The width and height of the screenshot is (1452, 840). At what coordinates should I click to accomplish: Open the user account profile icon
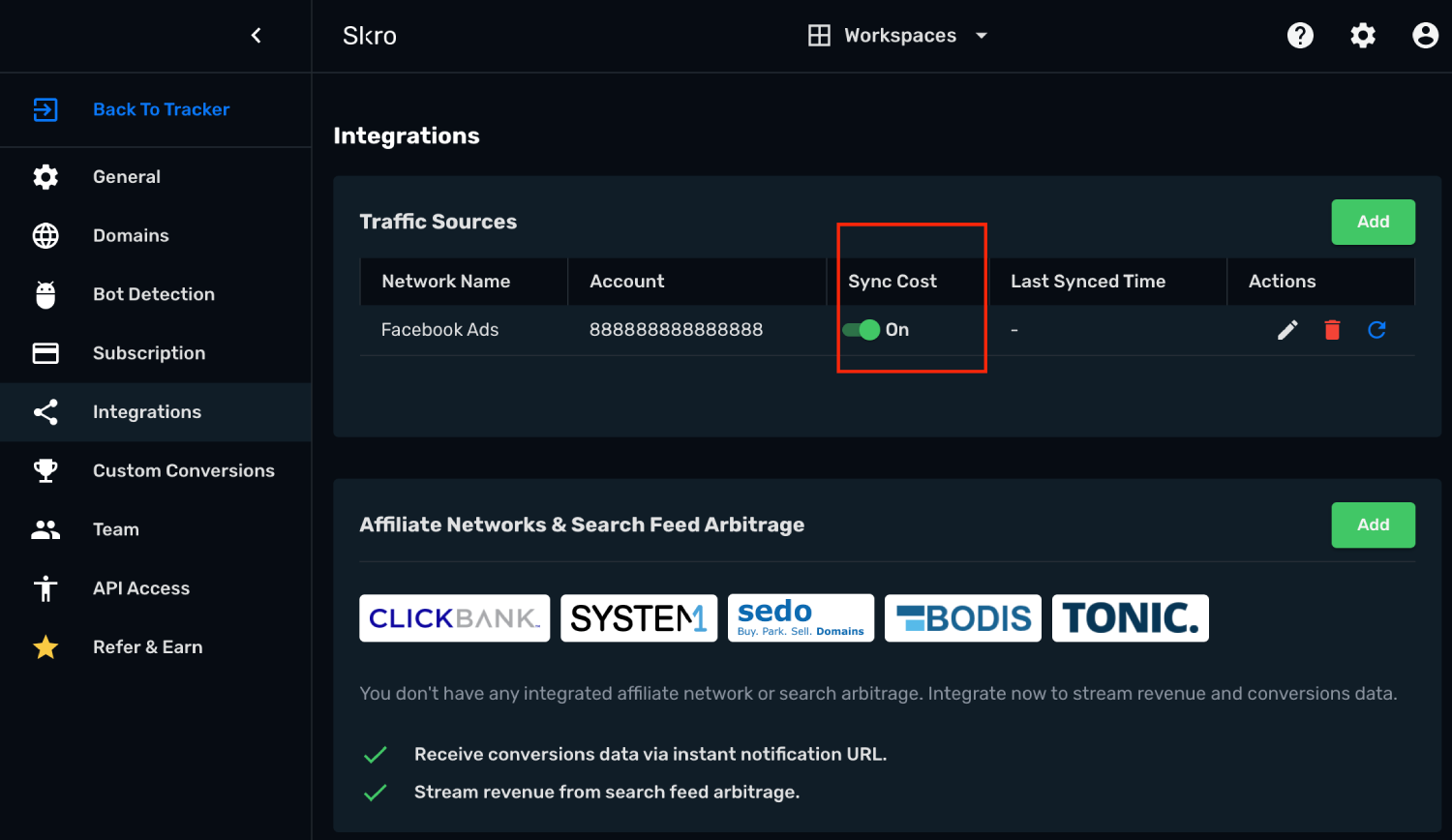click(1425, 36)
